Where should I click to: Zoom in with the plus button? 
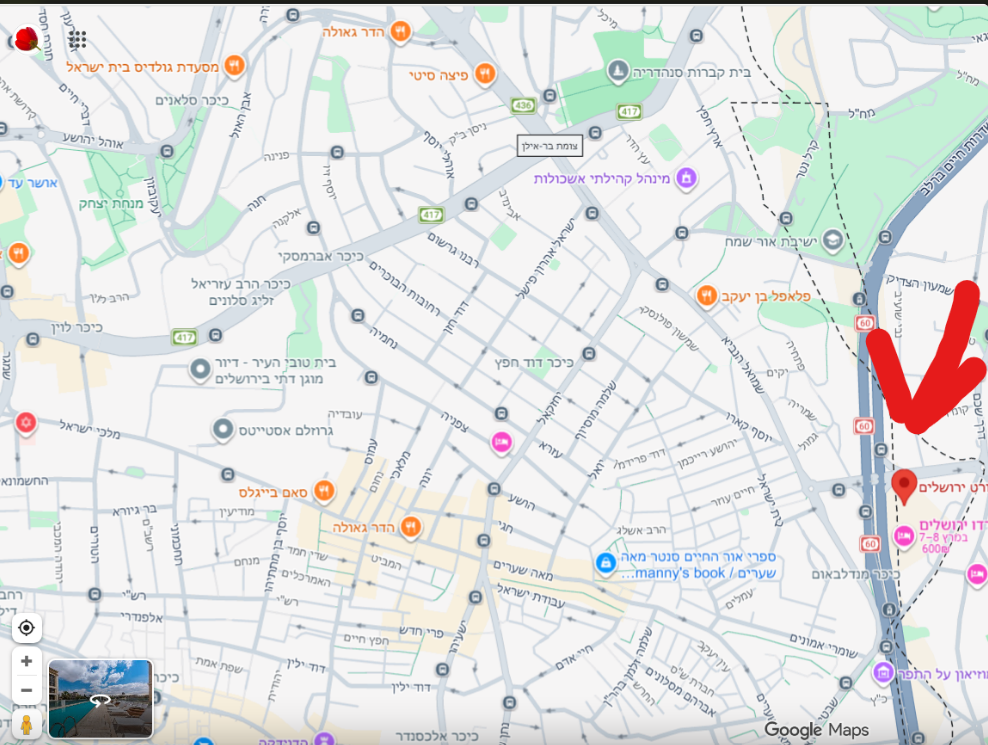point(26,661)
